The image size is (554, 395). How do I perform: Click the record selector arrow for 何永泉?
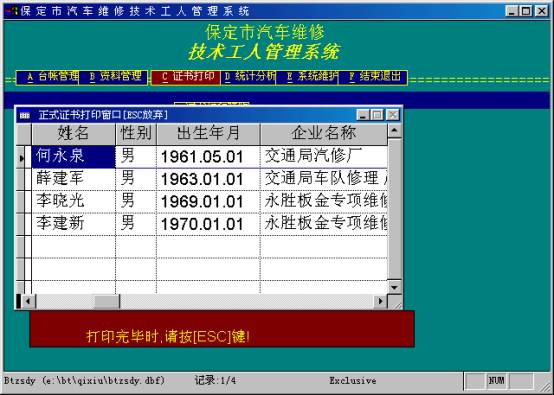[x=24, y=157]
